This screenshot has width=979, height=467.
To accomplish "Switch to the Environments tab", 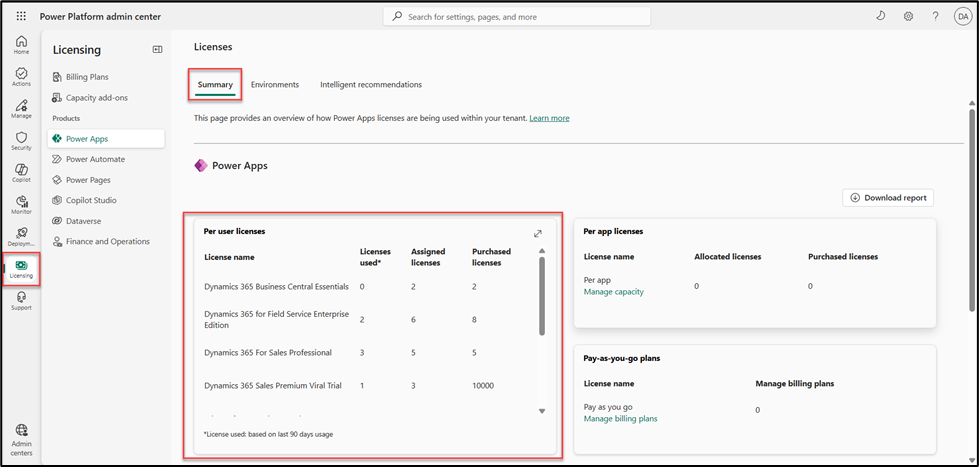I will click(x=274, y=85).
